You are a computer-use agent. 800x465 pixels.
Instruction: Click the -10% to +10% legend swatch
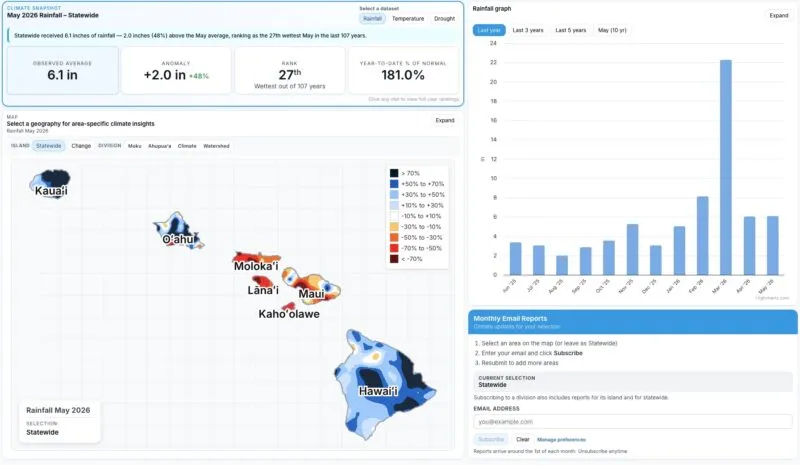pyautogui.click(x=394, y=216)
